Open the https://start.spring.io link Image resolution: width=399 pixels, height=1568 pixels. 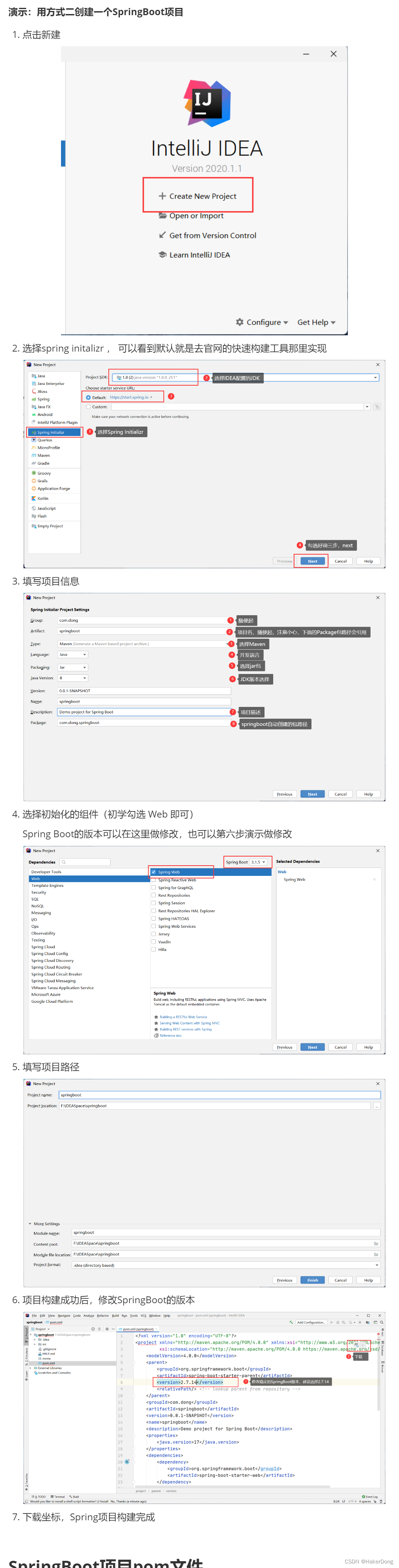click(130, 397)
